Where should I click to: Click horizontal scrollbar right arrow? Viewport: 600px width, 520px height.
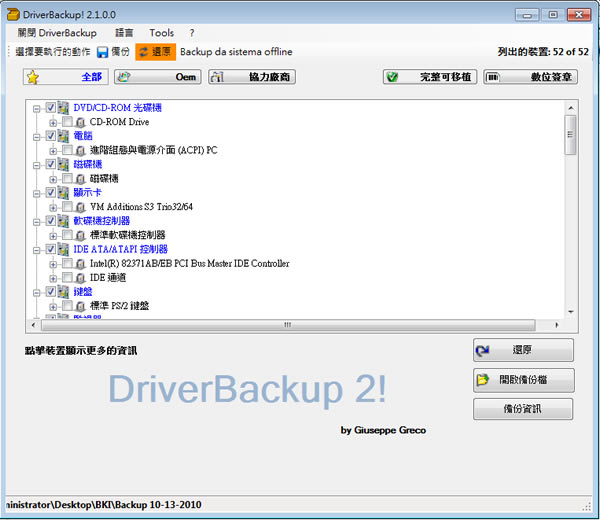(556, 325)
